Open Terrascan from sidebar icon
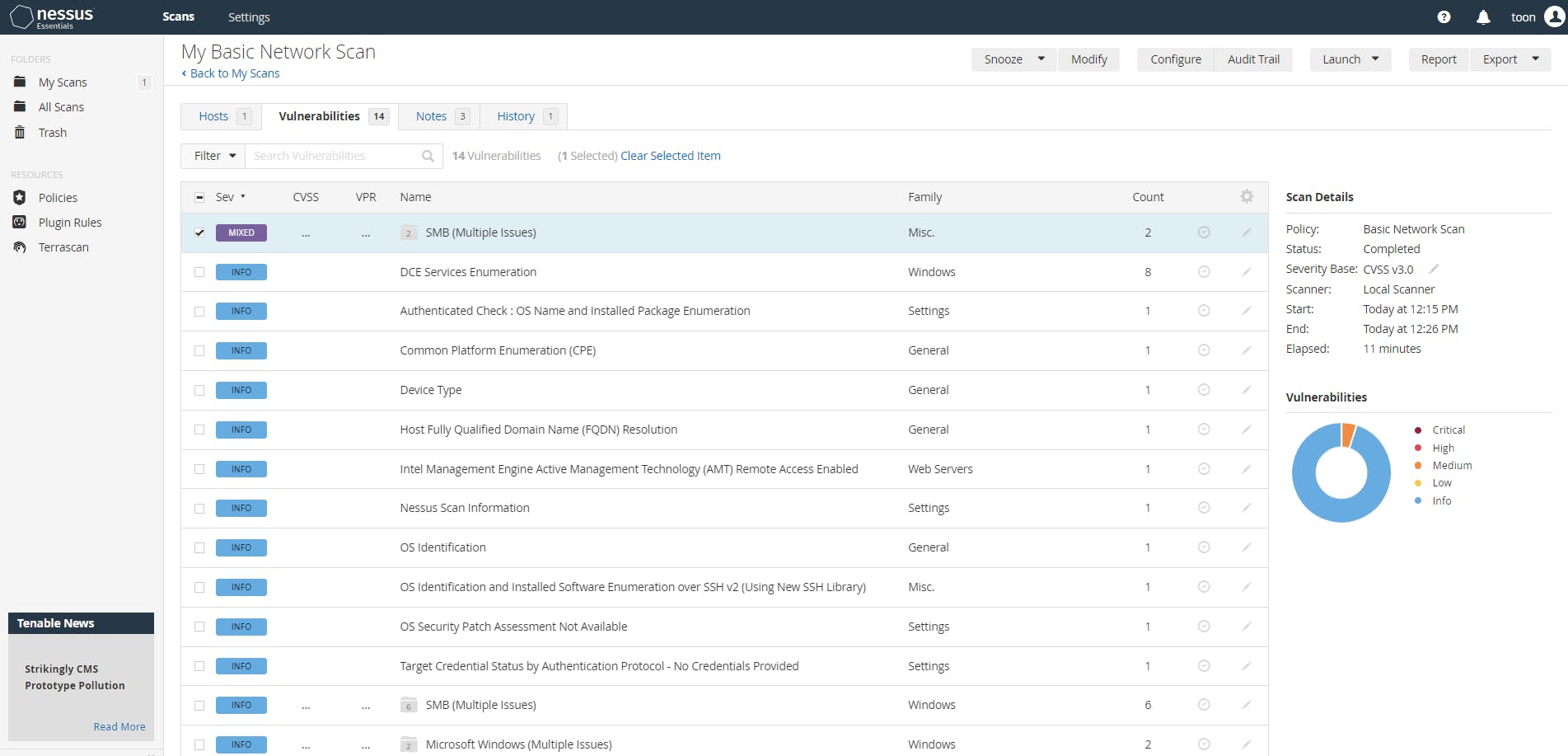 [20, 247]
